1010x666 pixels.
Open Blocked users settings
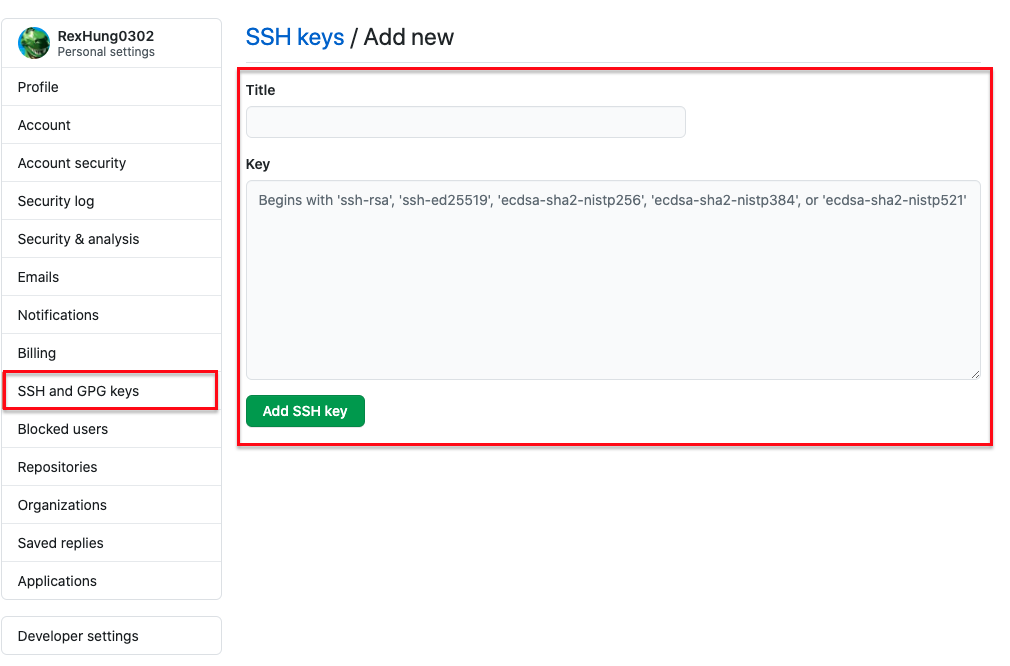[x=63, y=429]
